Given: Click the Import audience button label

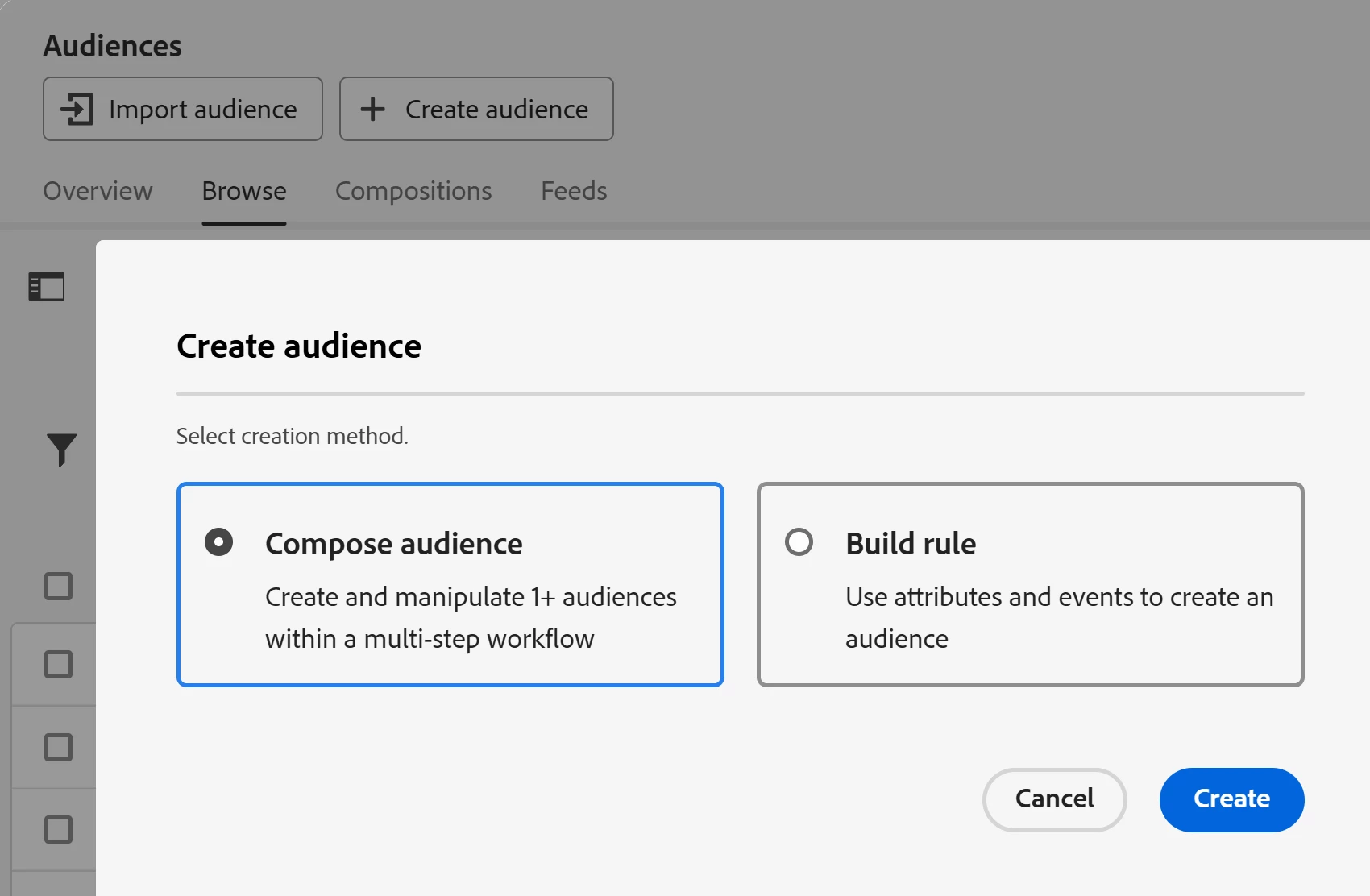Looking at the screenshot, I should tap(203, 110).
